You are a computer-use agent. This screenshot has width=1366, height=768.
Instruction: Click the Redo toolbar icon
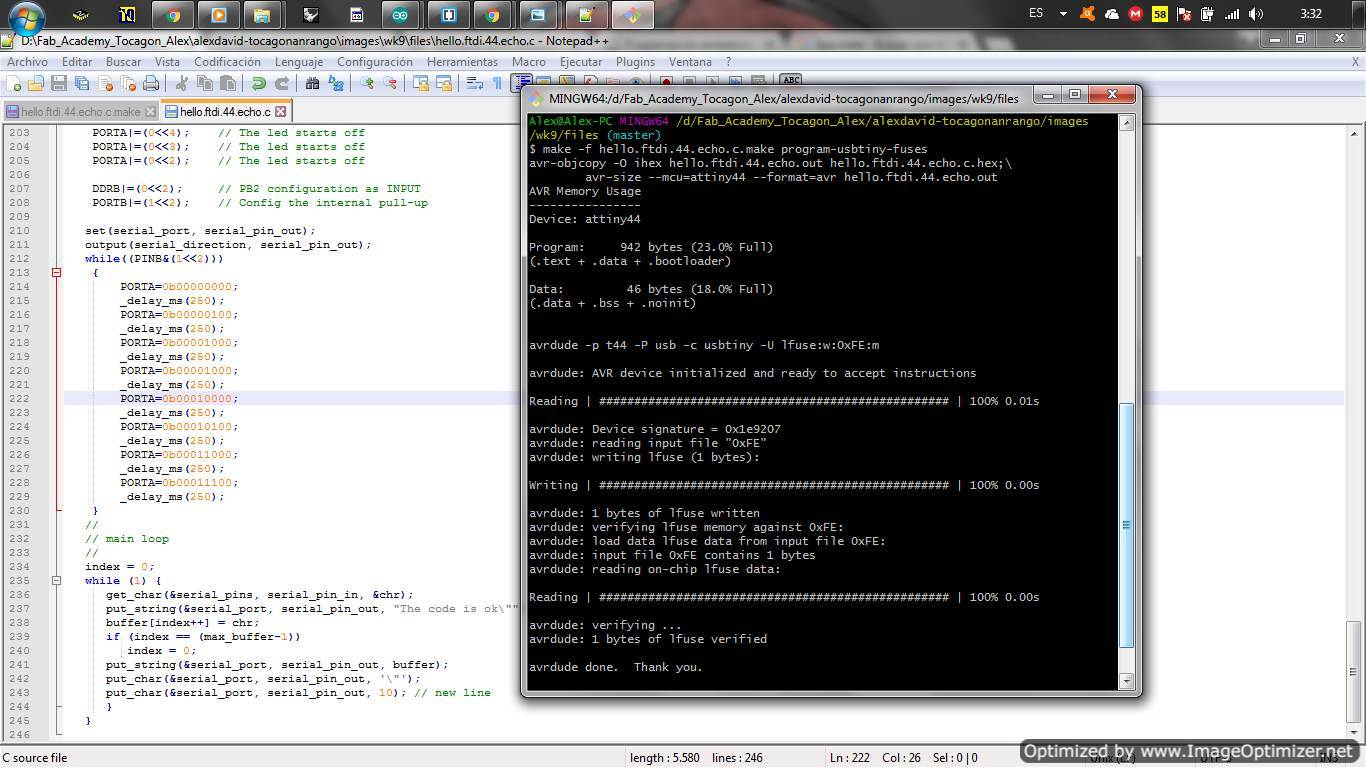[x=282, y=84]
